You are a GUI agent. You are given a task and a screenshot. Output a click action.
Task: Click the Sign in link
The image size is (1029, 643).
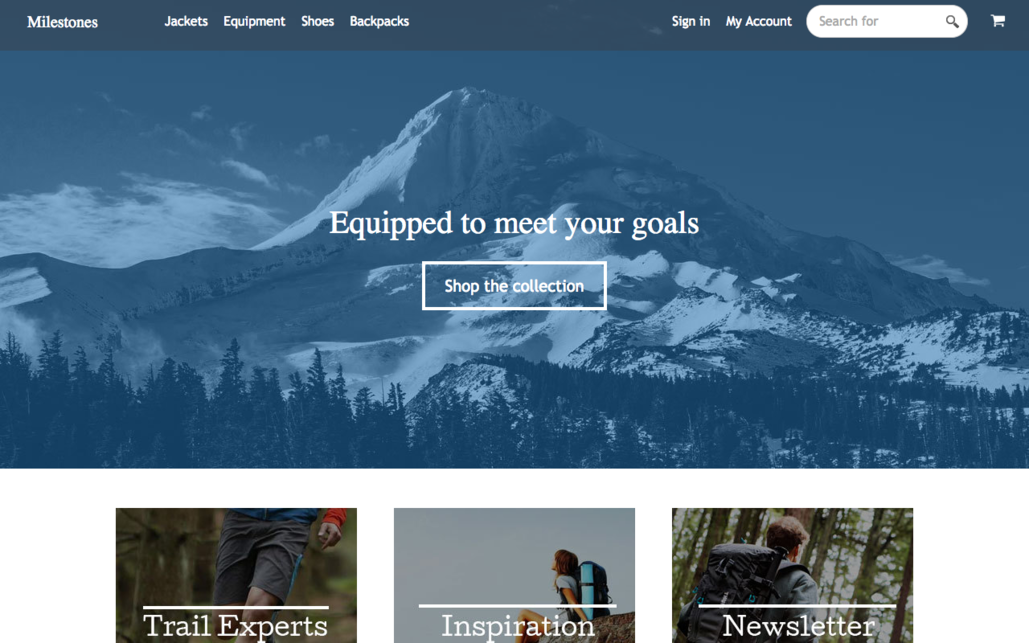click(690, 22)
